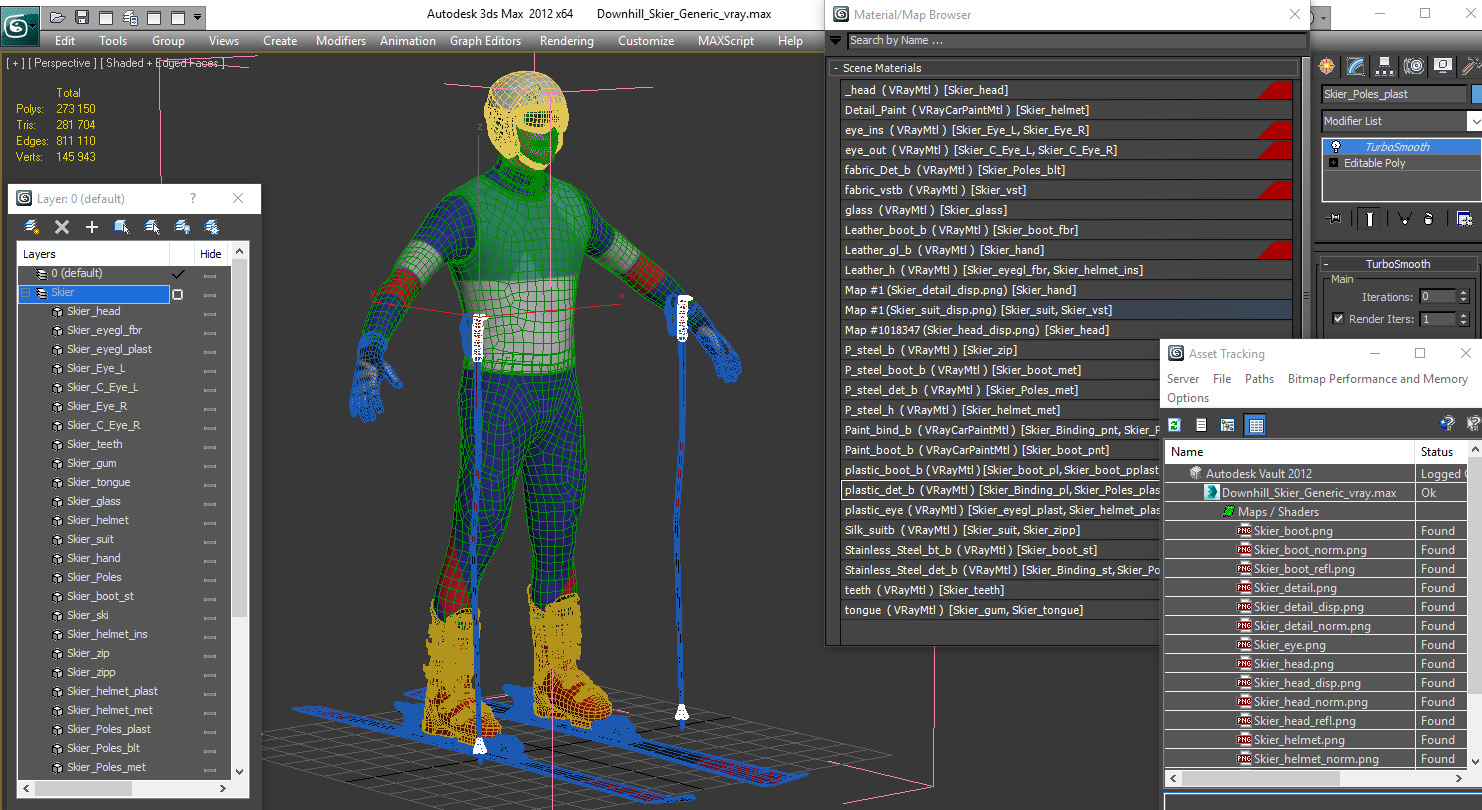Image resolution: width=1482 pixels, height=810 pixels.
Task: Open quick access toolbar customize dropdown arrow
Action: 197,17
